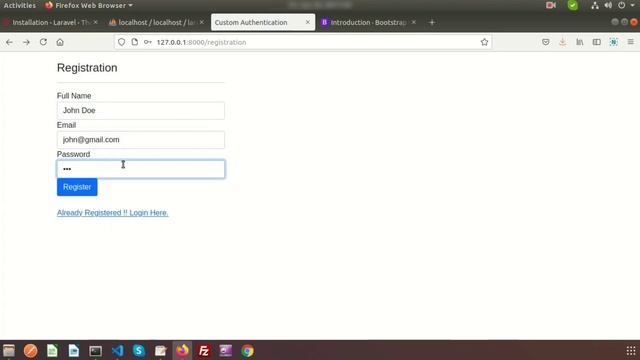Click the Full Name label
This screenshot has height=360, width=640.
[x=74, y=96]
